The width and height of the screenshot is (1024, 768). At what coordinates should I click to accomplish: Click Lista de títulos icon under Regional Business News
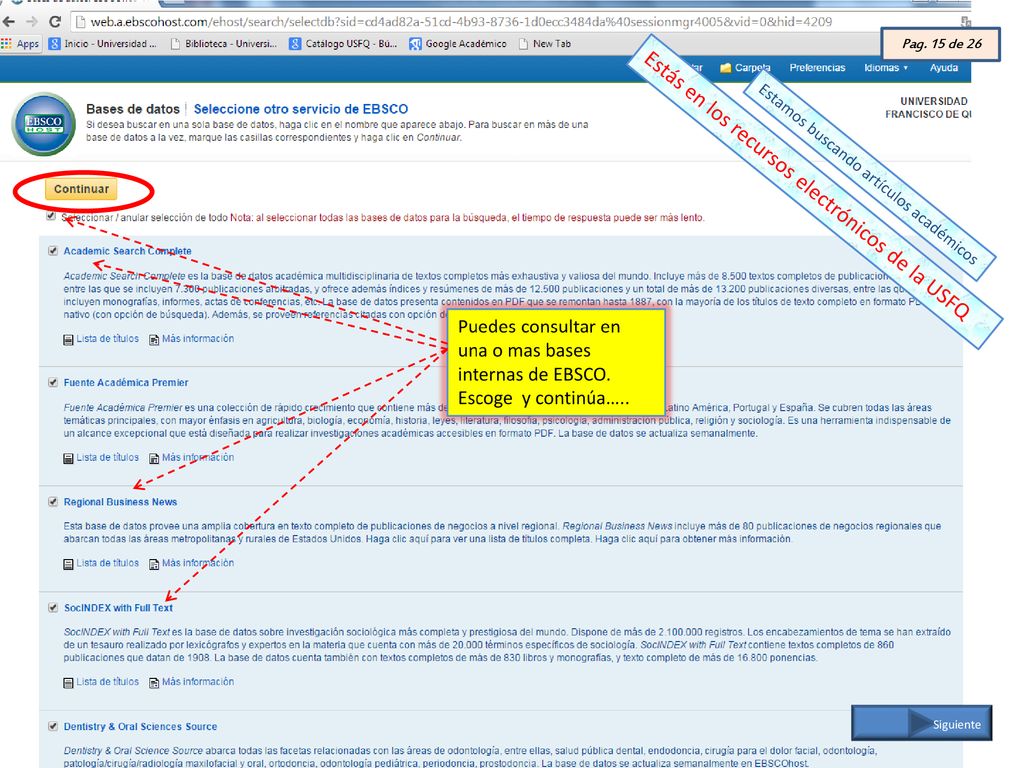coord(68,564)
